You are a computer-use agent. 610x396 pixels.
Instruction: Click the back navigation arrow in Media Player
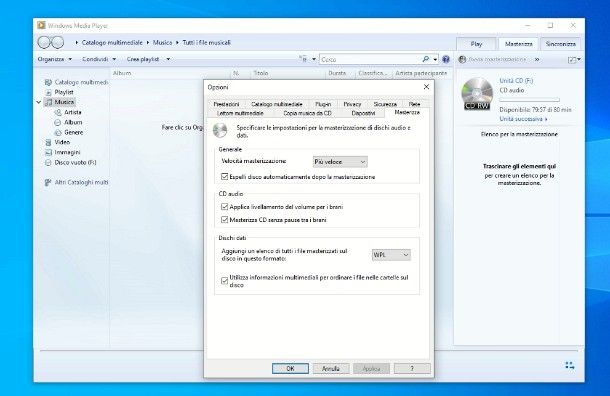(44, 42)
